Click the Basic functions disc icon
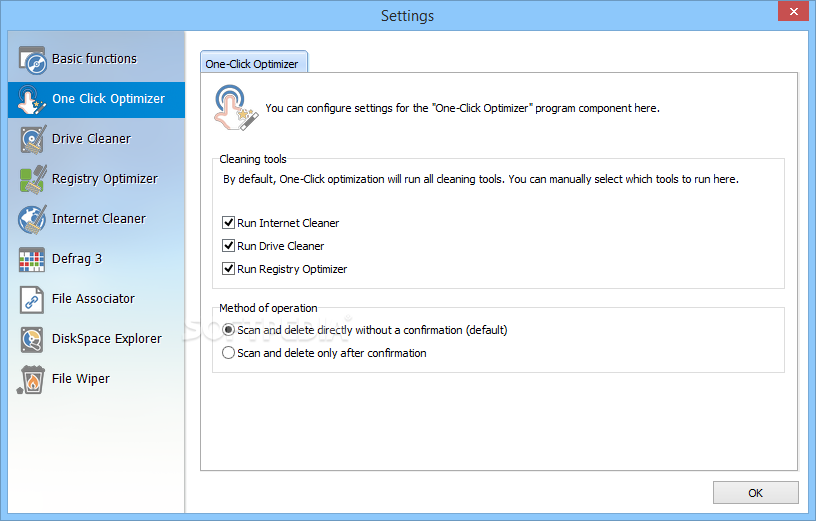816x521 pixels. click(32, 60)
